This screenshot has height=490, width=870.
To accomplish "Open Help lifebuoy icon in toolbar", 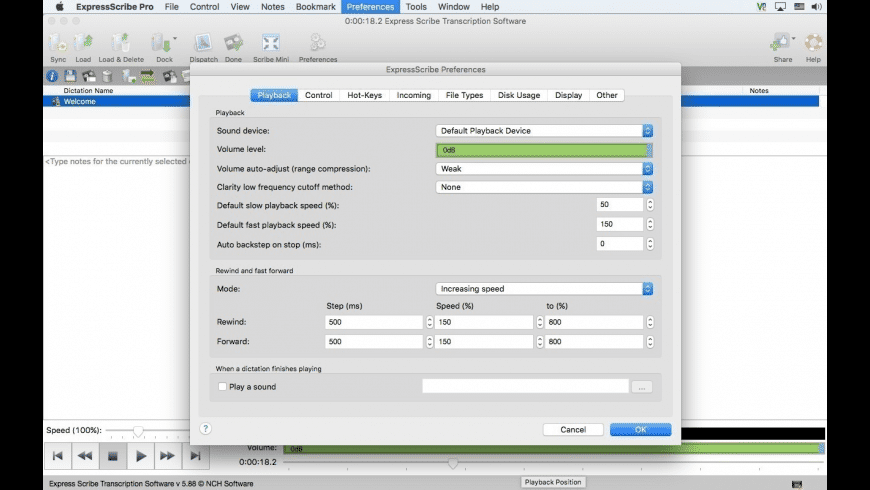I will point(813,43).
